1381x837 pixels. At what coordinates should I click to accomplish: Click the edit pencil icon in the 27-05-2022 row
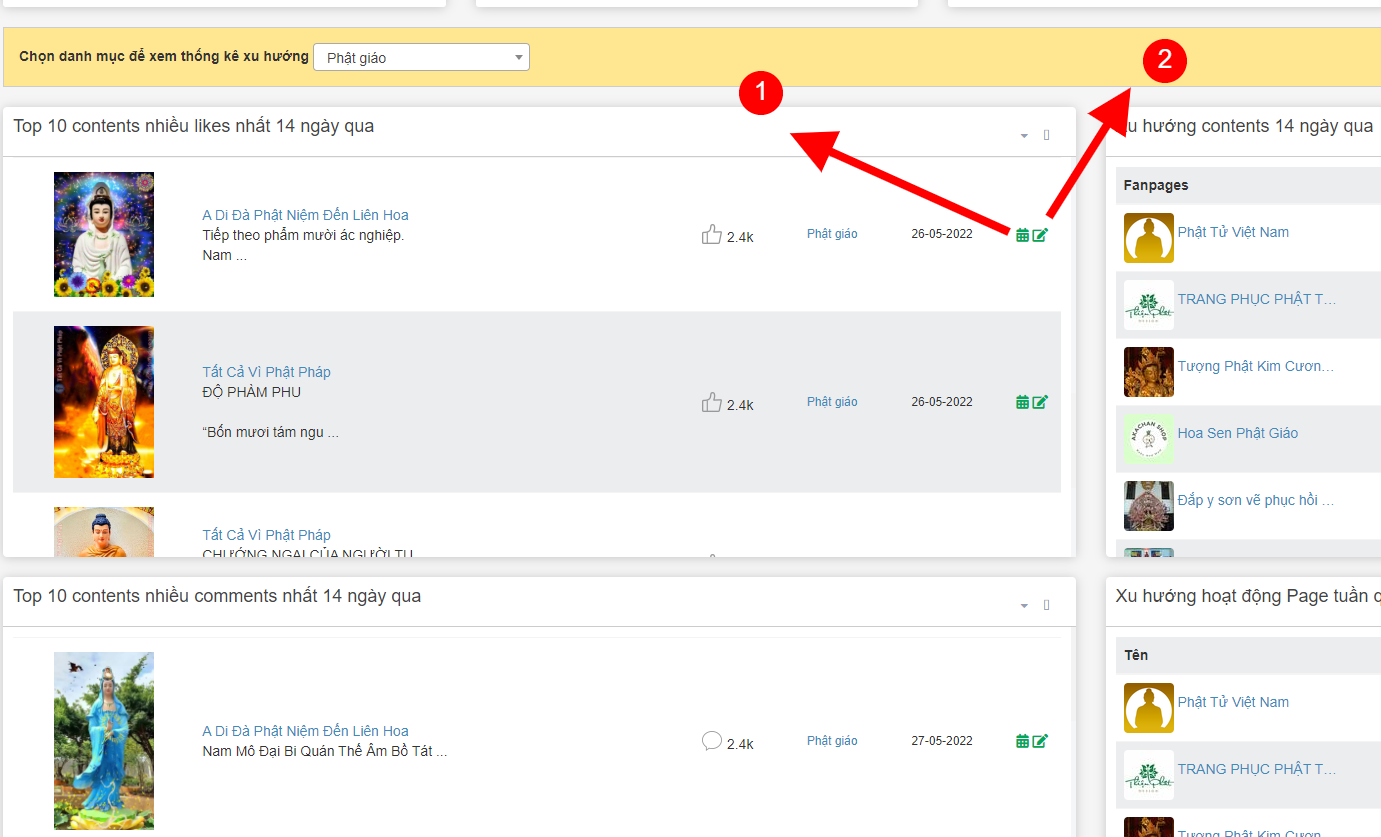coord(1040,741)
